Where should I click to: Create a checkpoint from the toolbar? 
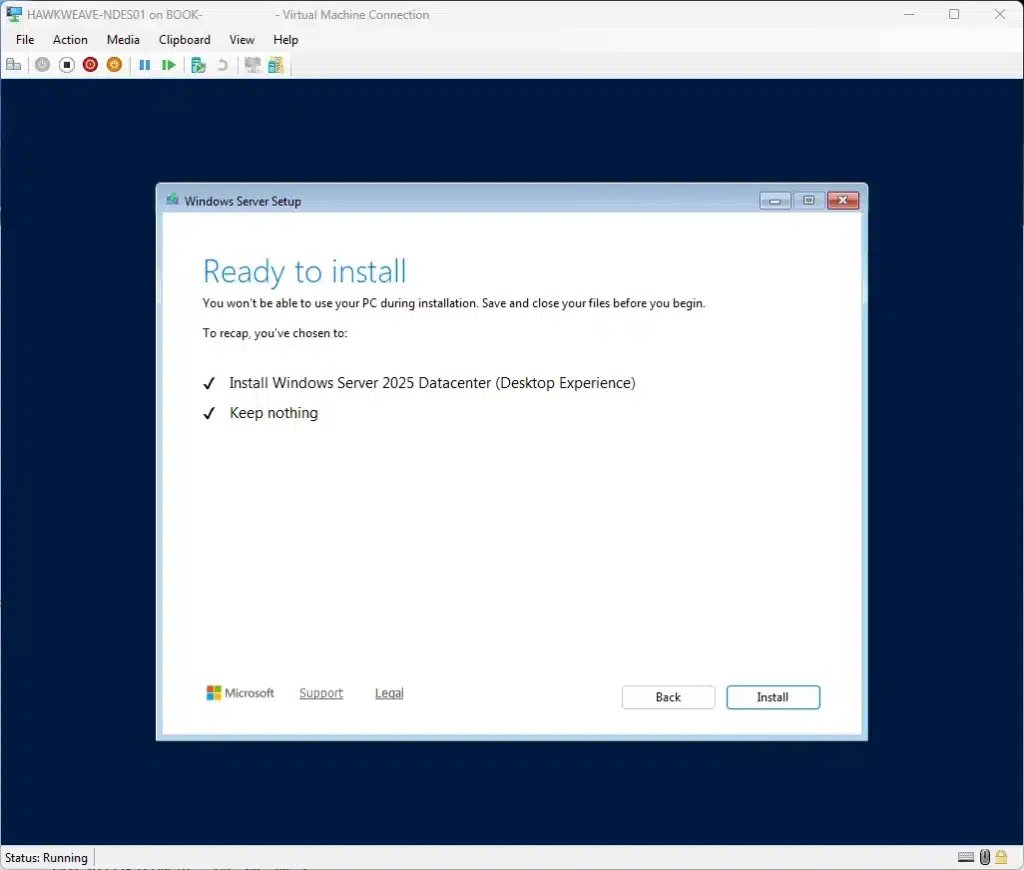198,65
